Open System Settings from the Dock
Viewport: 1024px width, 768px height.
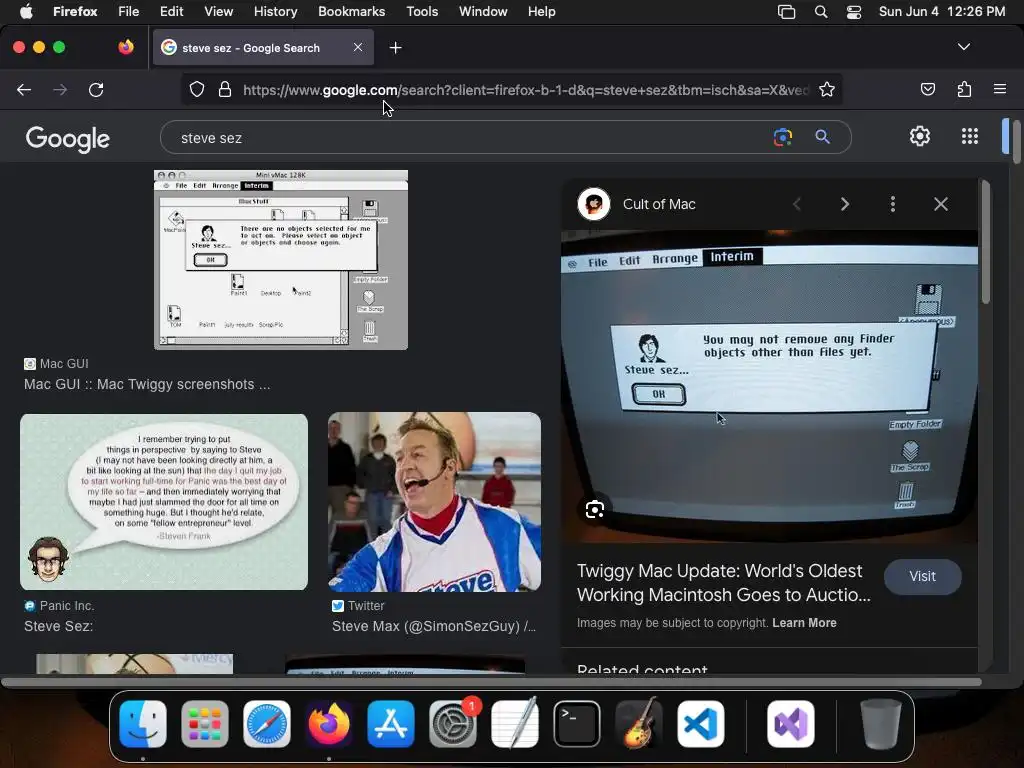453,724
